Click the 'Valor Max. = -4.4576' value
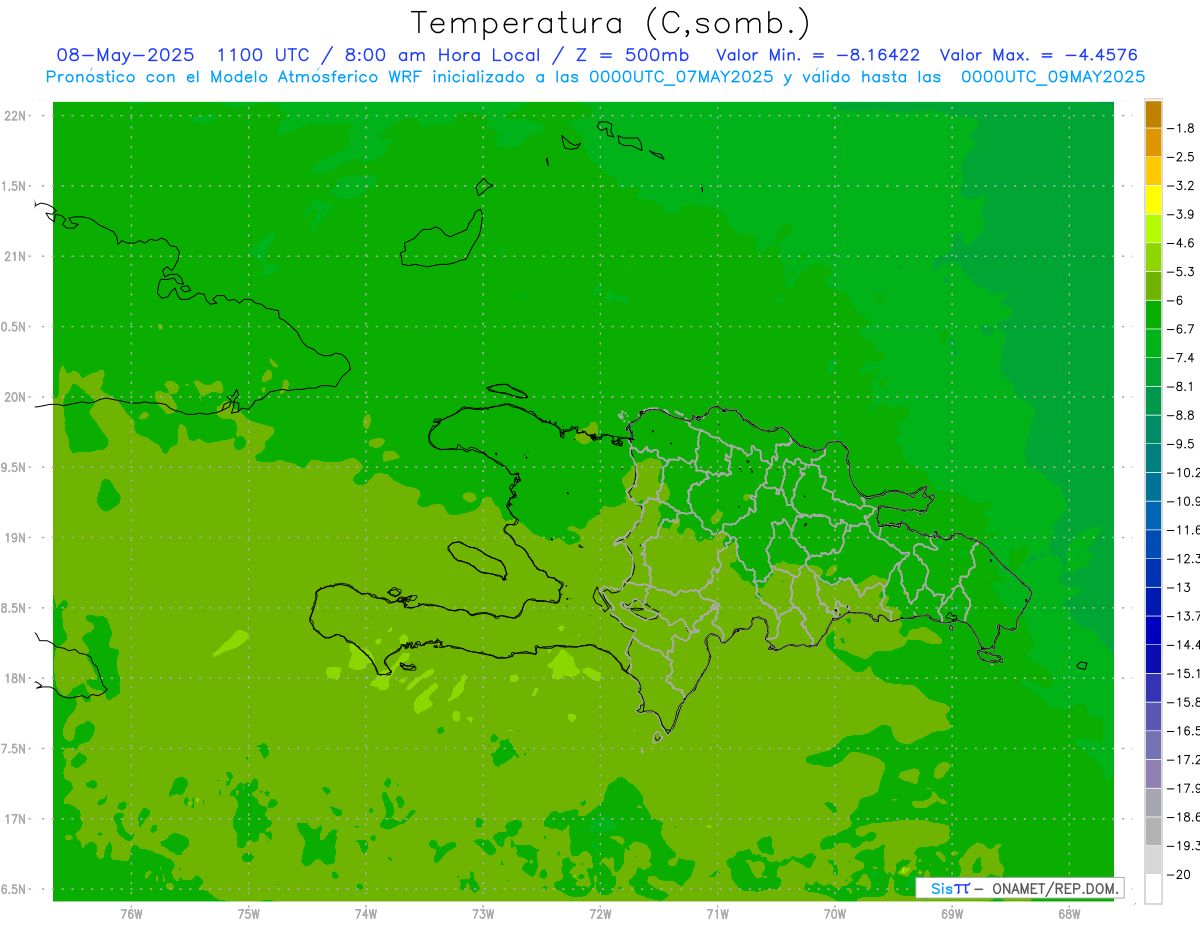 [x=1039, y=56]
